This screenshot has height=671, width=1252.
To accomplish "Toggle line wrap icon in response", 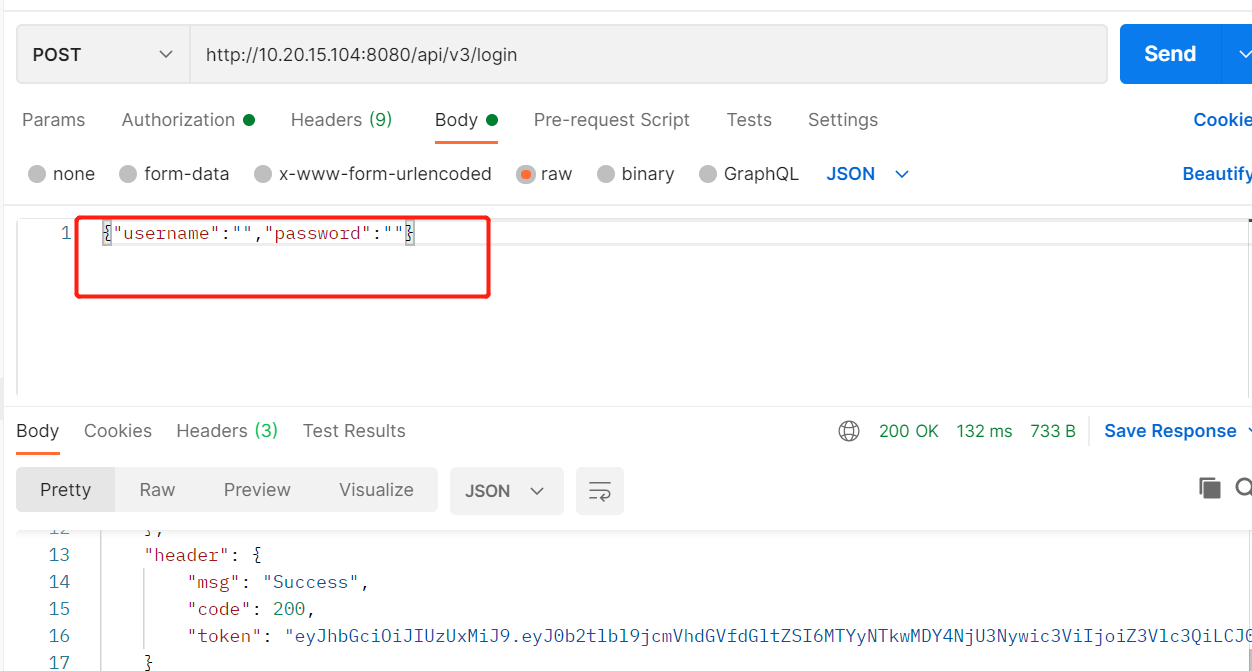I will pos(600,491).
